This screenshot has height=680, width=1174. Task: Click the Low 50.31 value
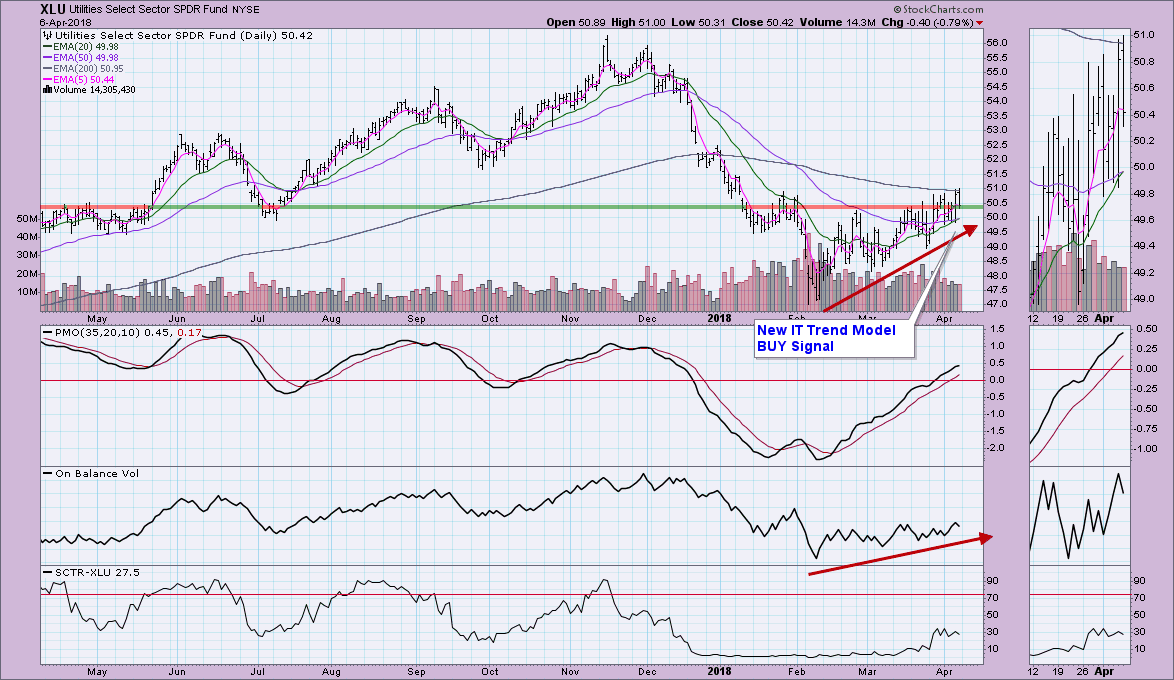pyautogui.click(x=699, y=22)
